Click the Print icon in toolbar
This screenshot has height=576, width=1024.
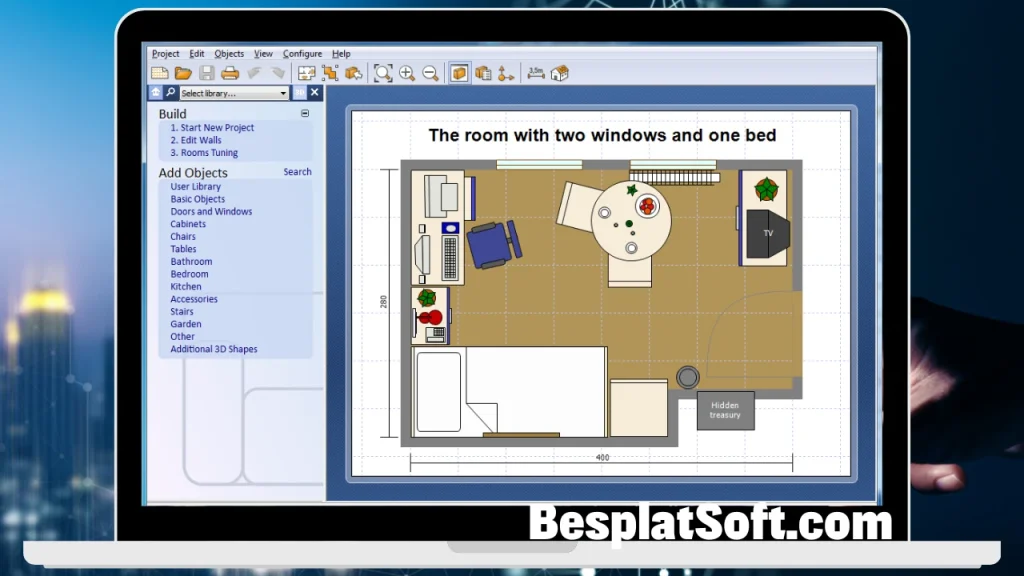230,73
